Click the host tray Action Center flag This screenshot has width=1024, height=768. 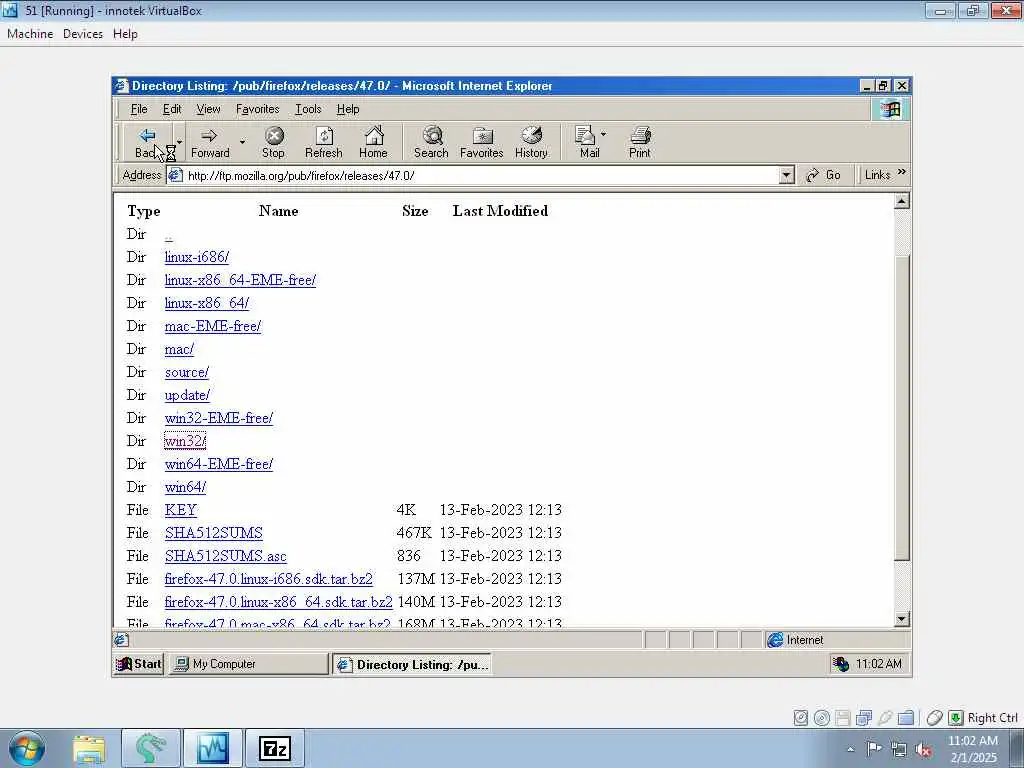pos(874,748)
